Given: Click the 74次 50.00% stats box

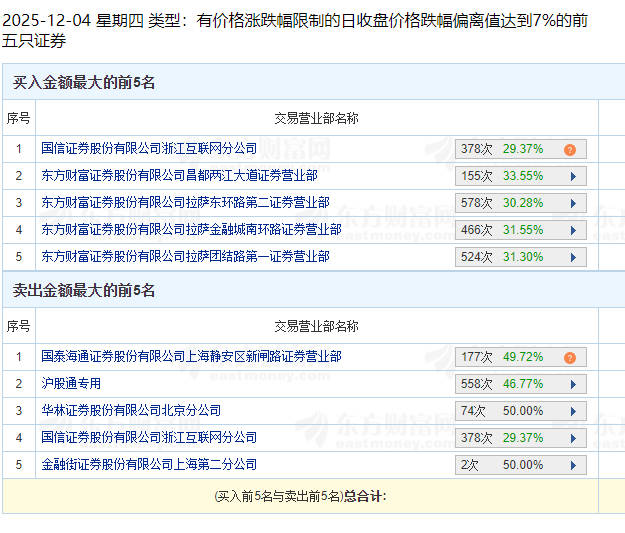Looking at the screenshot, I should click(521, 411).
